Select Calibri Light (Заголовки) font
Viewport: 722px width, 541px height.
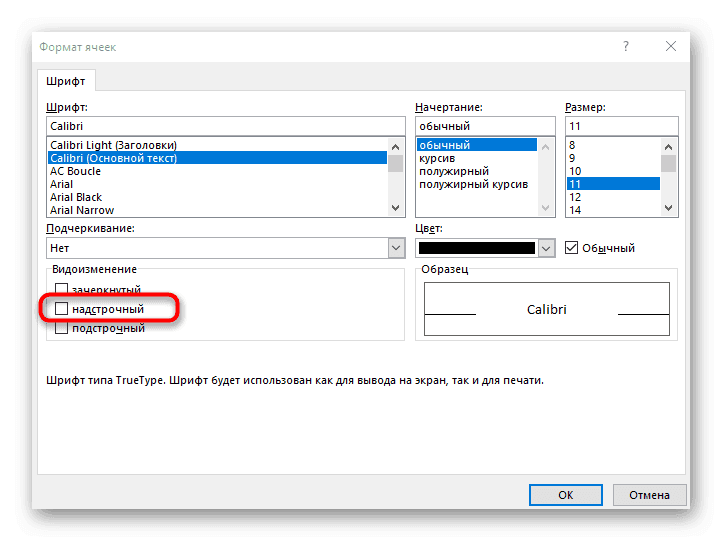click(x=217, y=145)
